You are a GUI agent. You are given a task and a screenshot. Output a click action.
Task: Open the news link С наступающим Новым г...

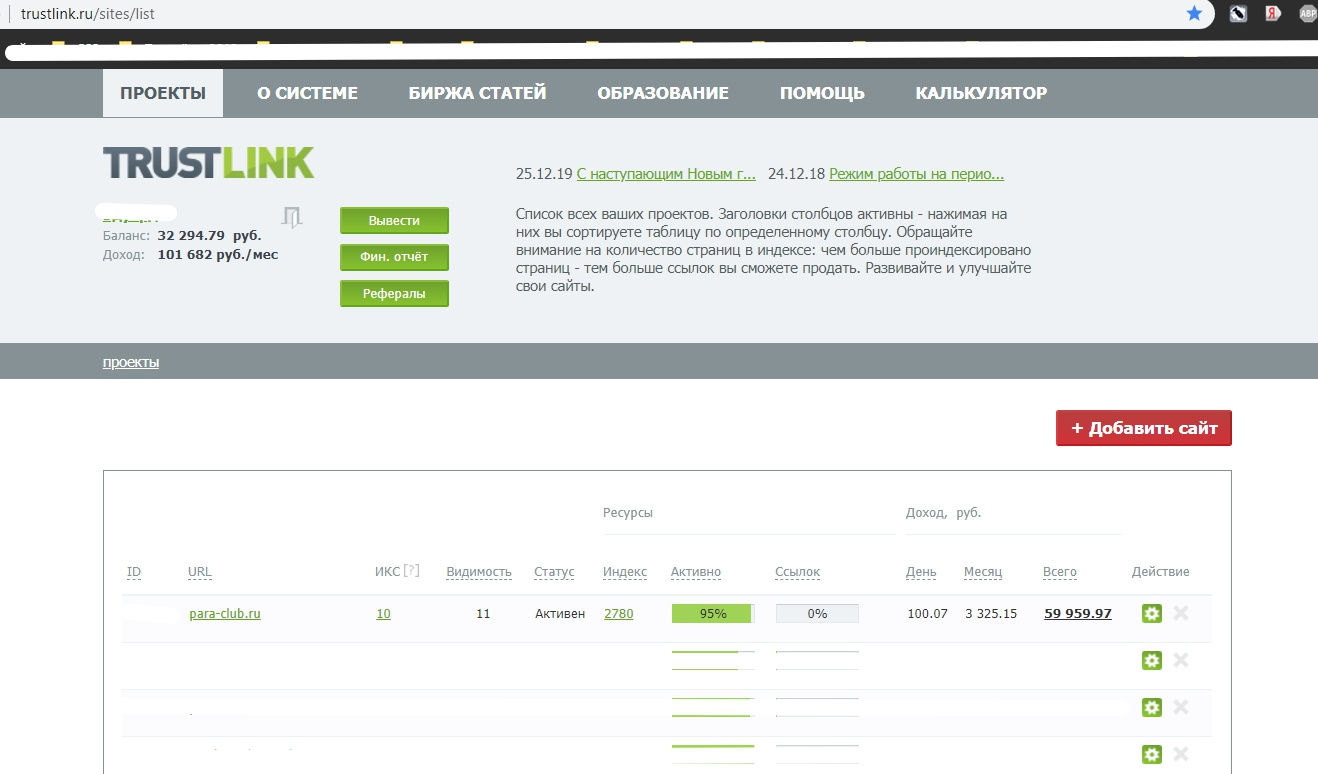tap(666, 174)
